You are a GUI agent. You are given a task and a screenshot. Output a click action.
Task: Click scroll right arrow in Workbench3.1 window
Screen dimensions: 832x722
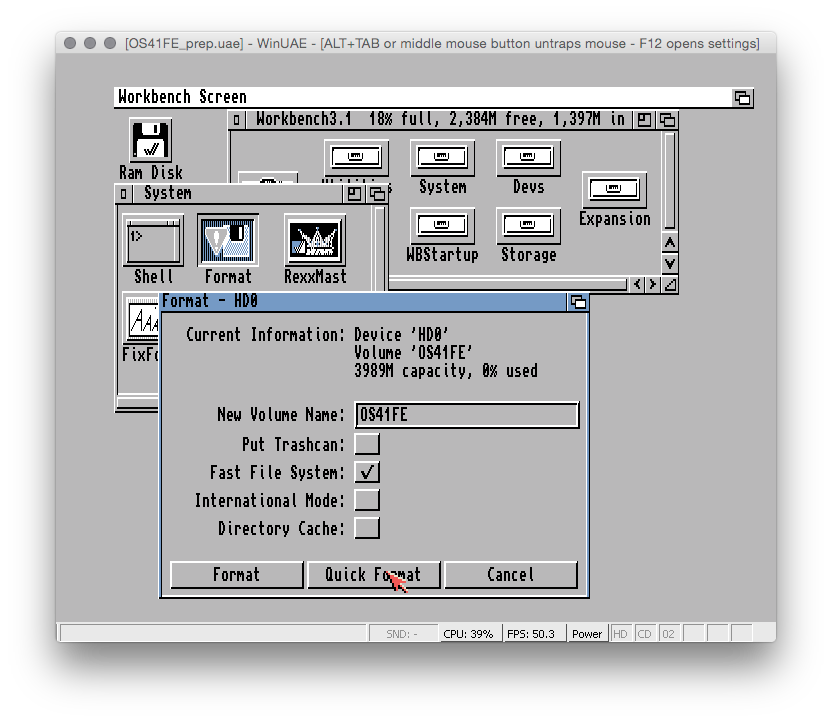pos(653,285)
